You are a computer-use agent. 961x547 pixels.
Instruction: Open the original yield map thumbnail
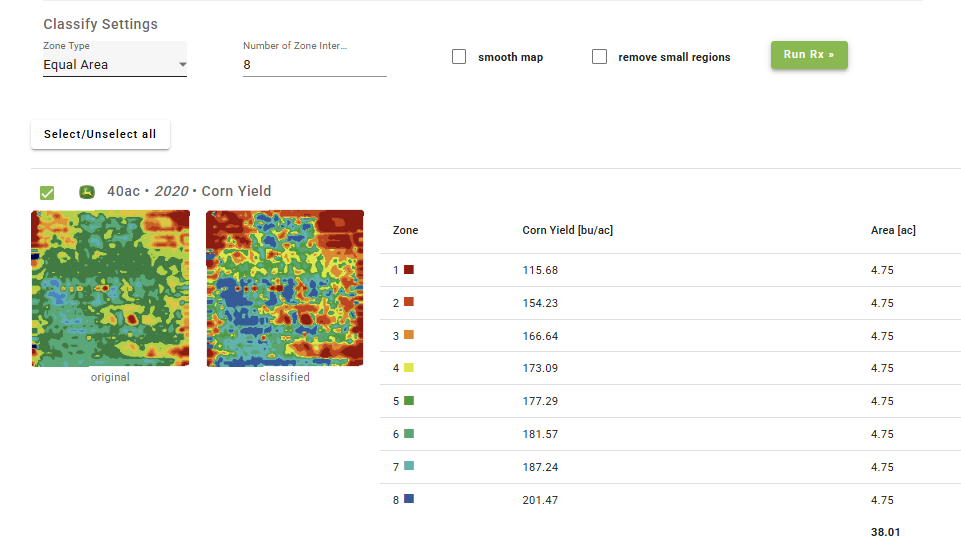[110, 289]
